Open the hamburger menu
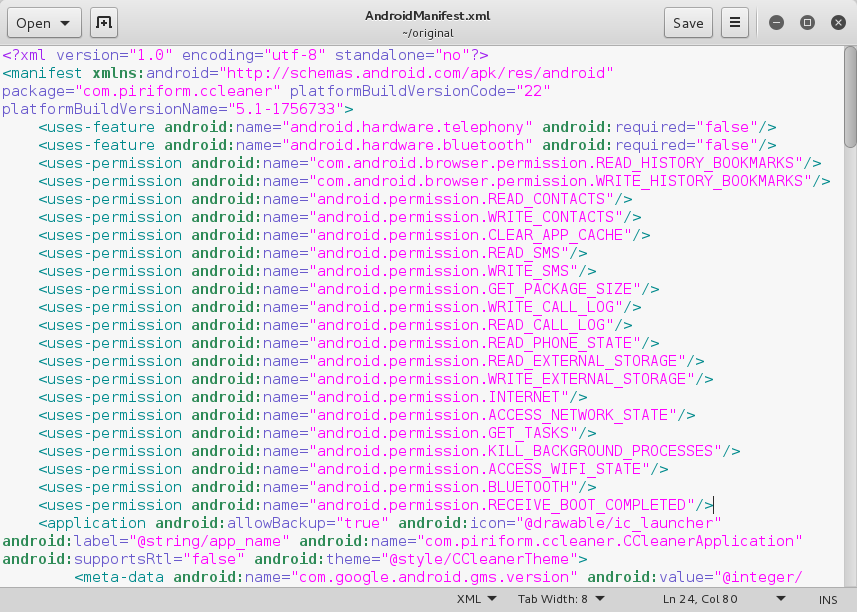This screenshot has height=612, width=857. [x=735, y=23]
